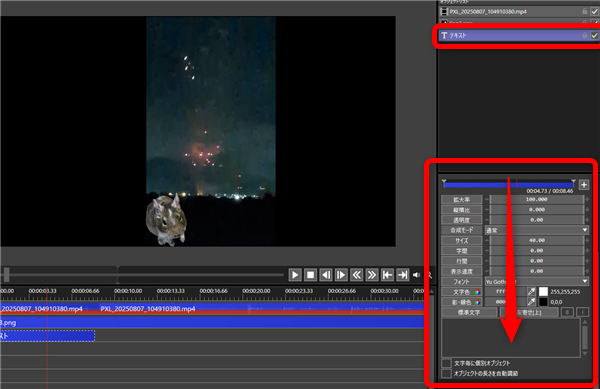Jump to the end of the timeline

click(x=402, y=275)
